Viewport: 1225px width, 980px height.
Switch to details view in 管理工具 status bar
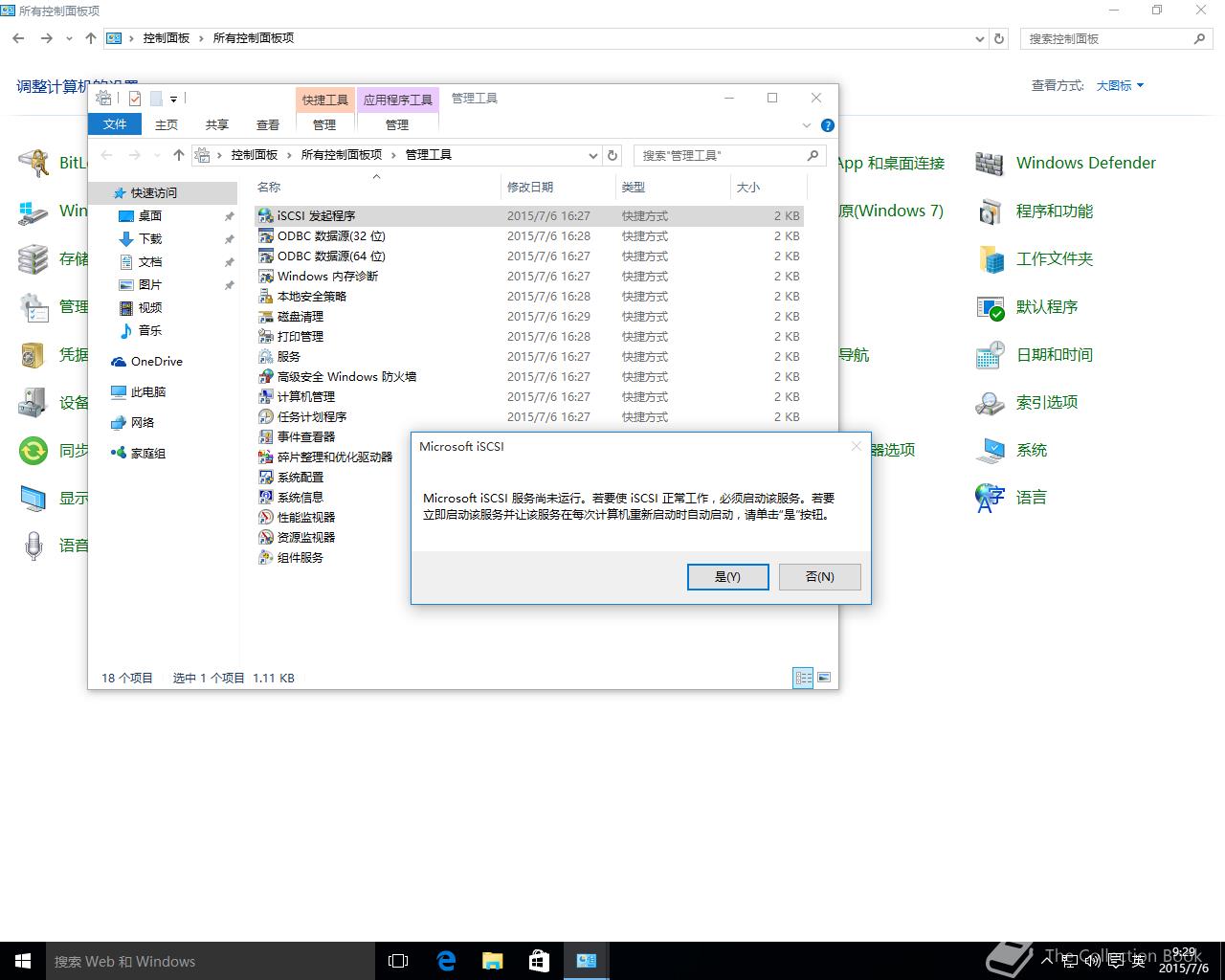[x=803, y=678]
